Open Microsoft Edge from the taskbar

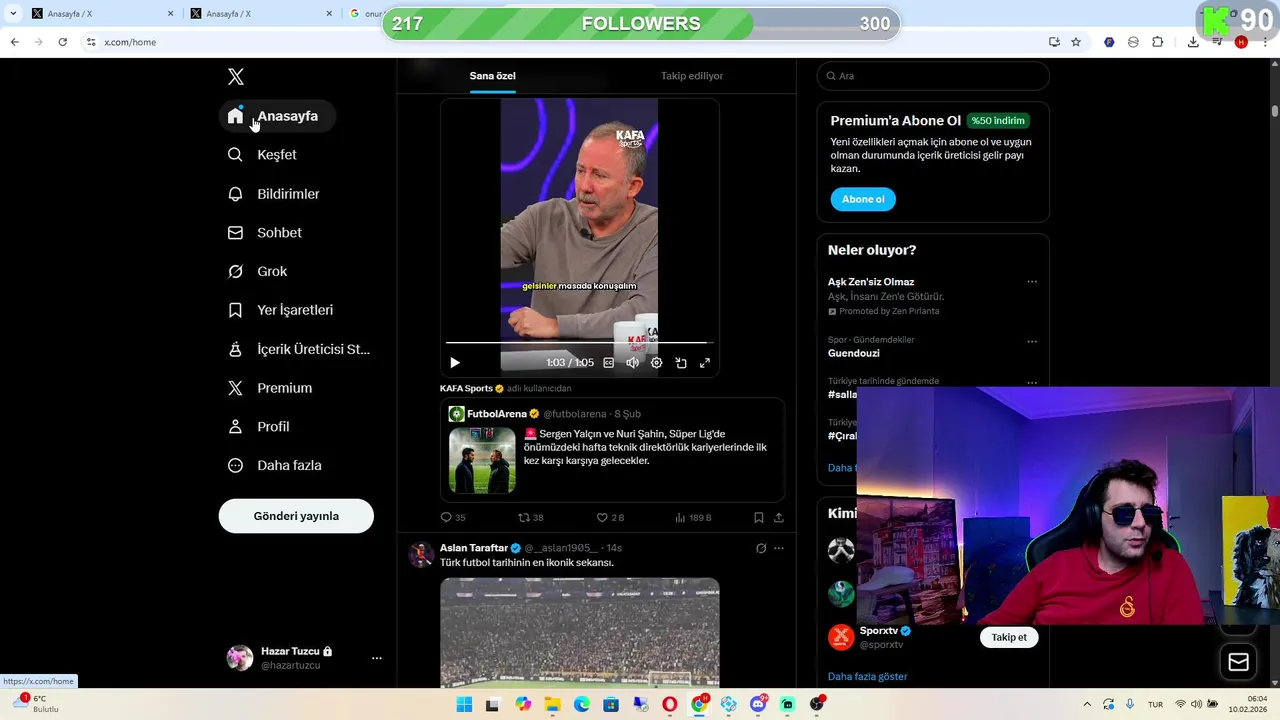(582, 705)
